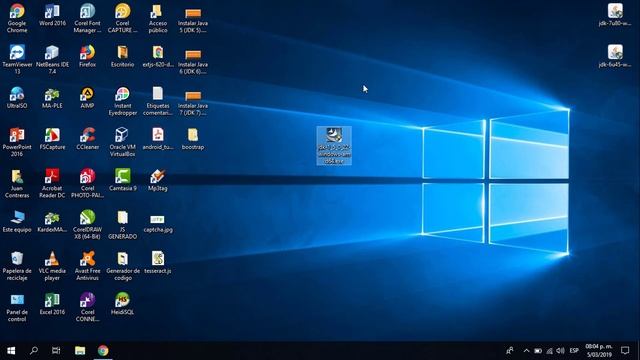Select the PowerPoint 2016 shortcut
Viewport: 640px width, 360px height.
click(x=17, y=142)
